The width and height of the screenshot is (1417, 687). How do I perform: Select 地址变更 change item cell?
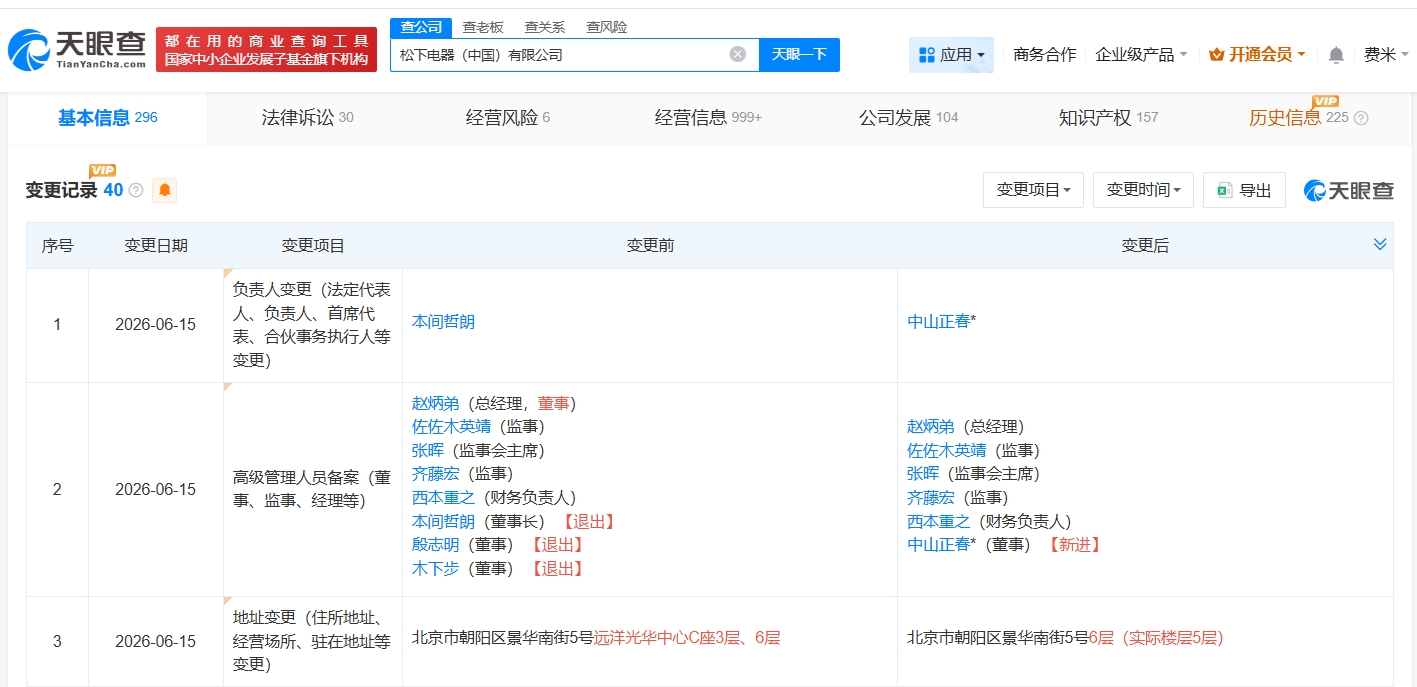click(313, 641)
